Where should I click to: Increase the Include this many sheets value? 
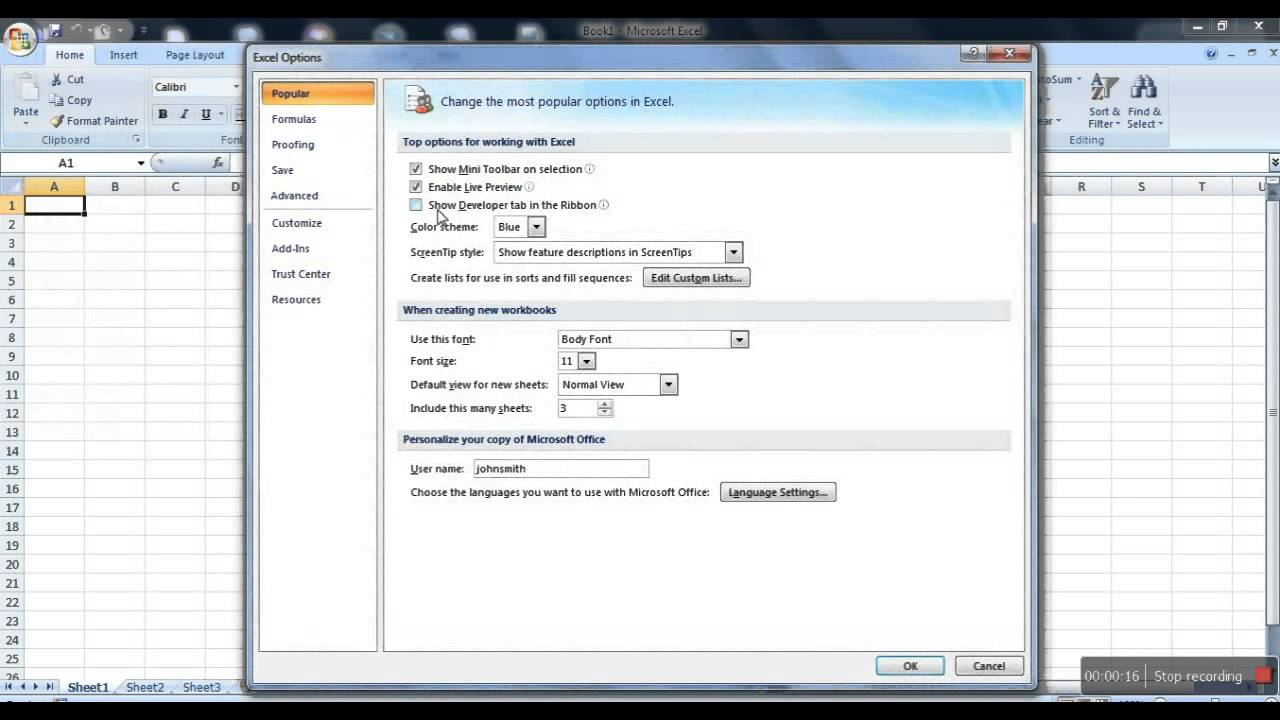point(604,404)
